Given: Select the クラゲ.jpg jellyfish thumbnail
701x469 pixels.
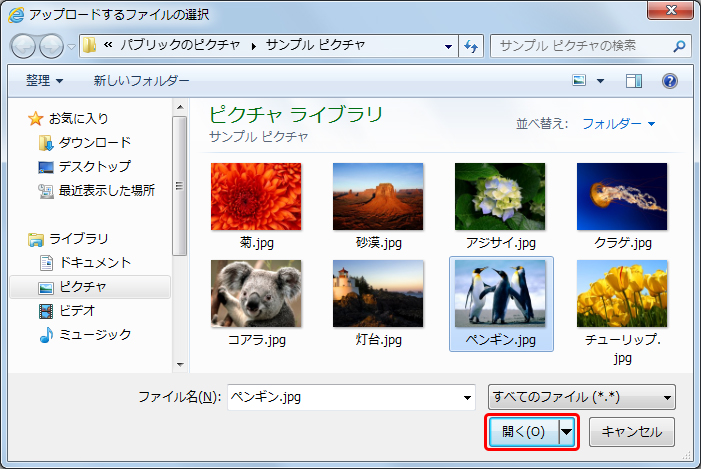Looking at the screenshot, I should point(621,197).
